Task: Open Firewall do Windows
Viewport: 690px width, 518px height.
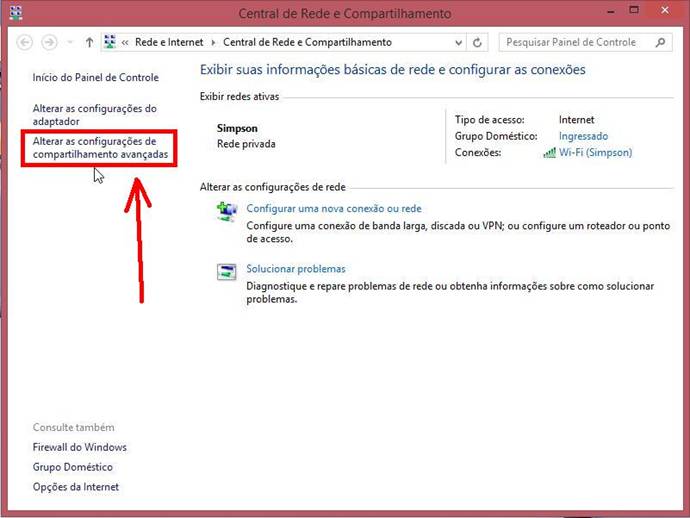Action: click(80, 447)
